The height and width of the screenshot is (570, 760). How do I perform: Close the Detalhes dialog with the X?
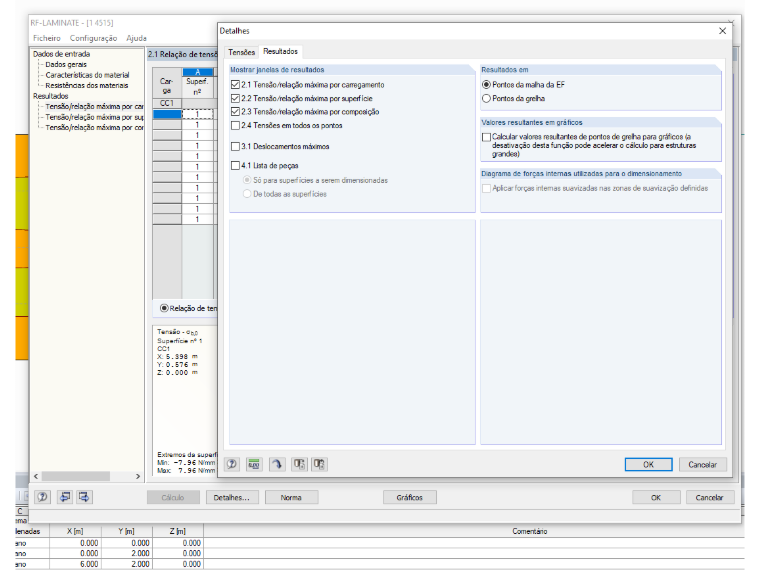(x=722, y=31)
